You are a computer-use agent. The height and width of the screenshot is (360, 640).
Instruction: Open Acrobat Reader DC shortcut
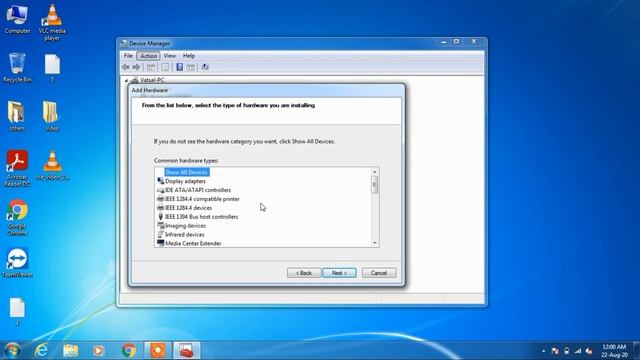click(x=17, y=168)
